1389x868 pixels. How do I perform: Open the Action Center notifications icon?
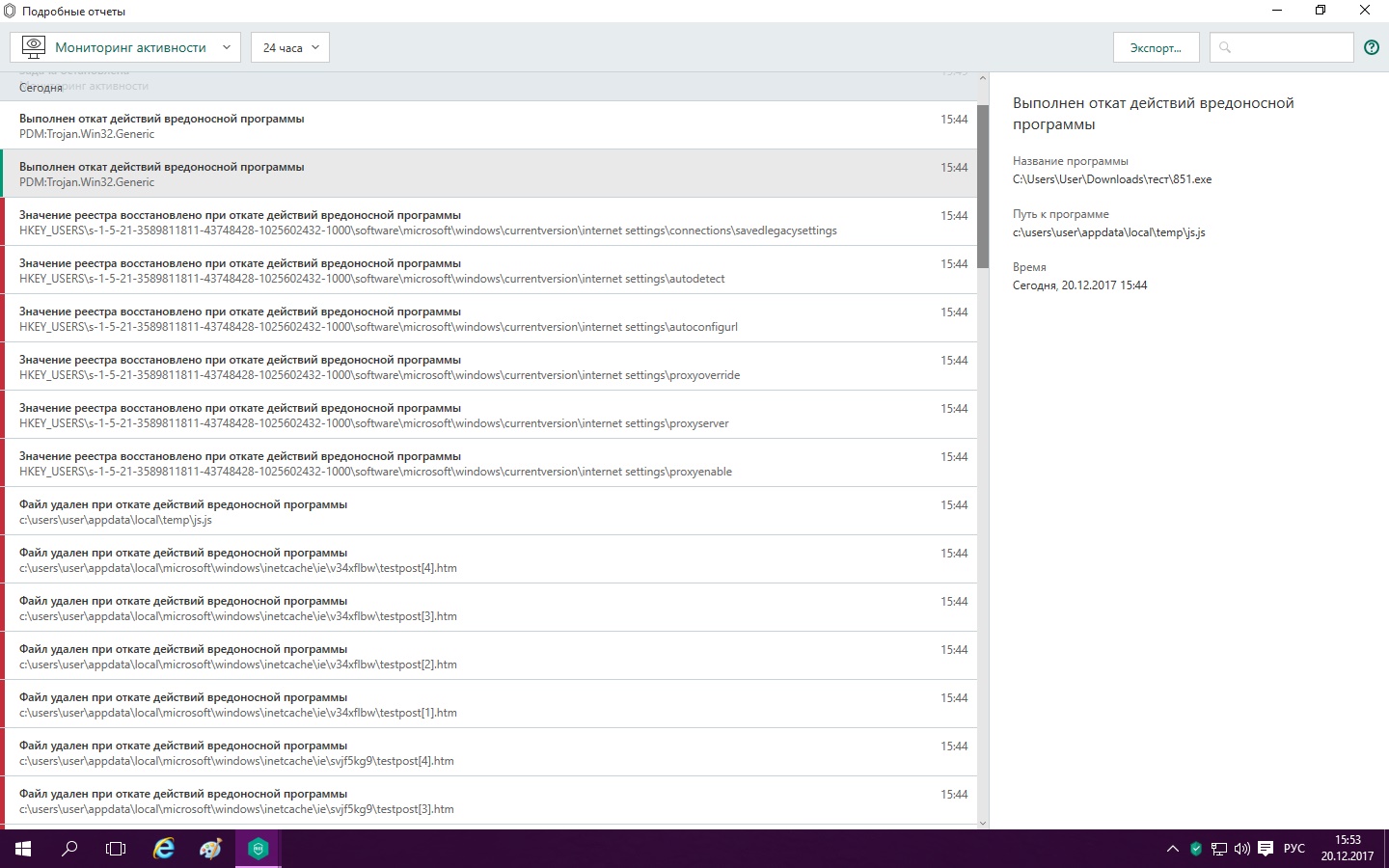point(1266,849)
